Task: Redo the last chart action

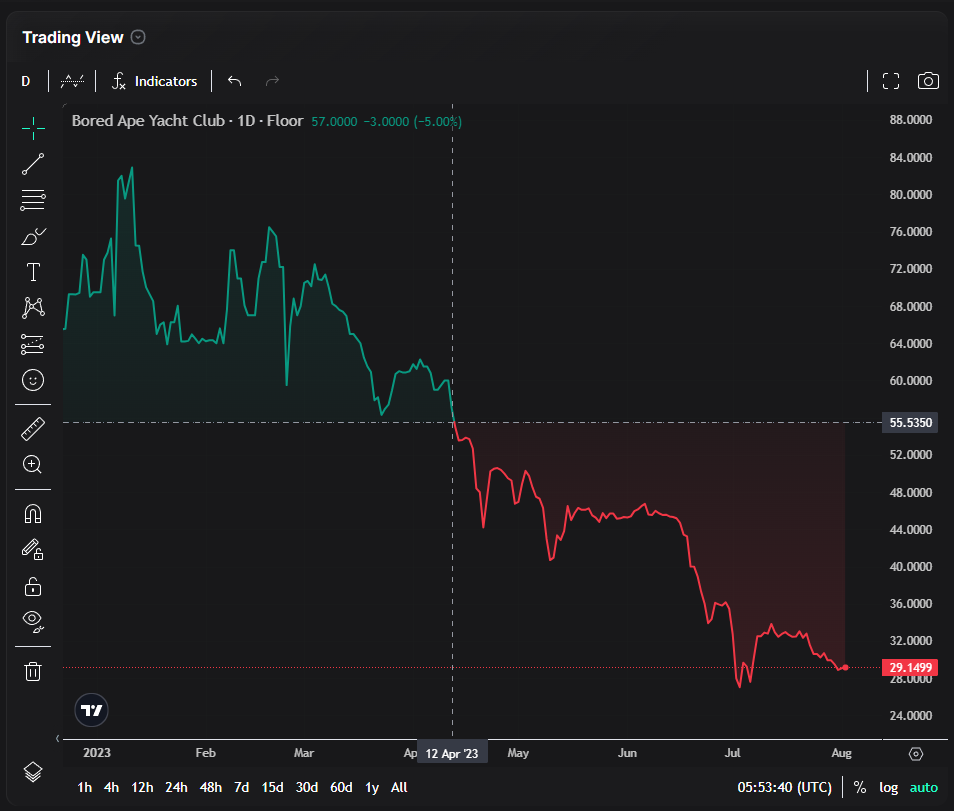Action: click(272, 81)
